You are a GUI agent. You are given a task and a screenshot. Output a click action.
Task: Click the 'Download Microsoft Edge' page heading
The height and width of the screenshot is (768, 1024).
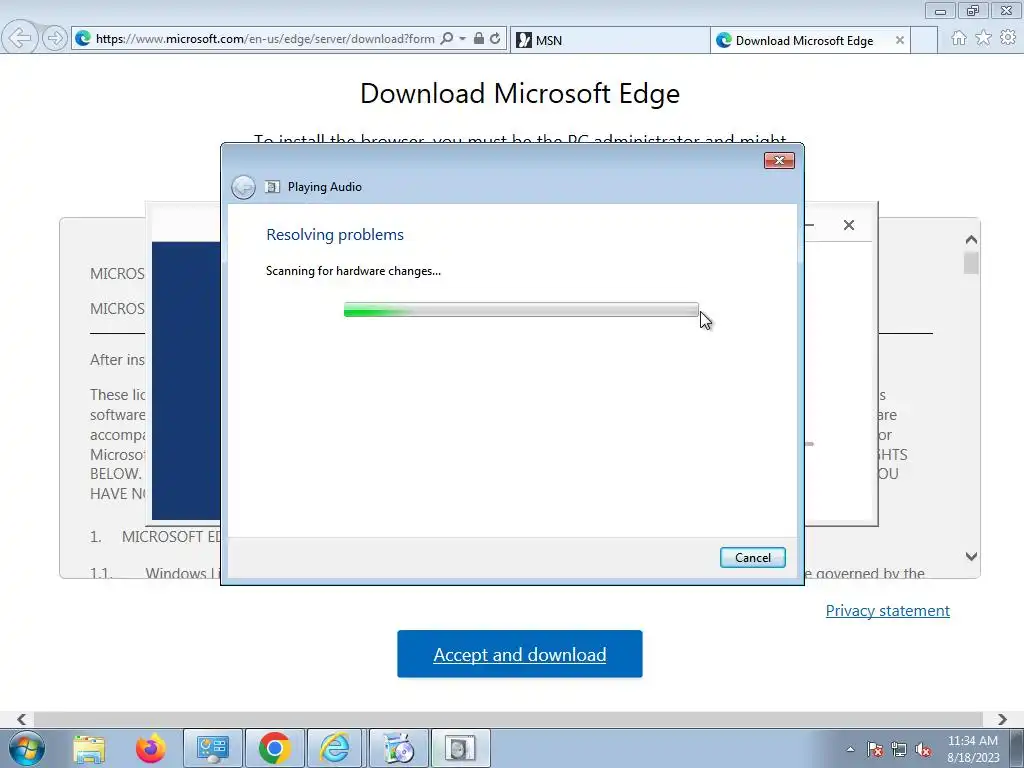520,93
